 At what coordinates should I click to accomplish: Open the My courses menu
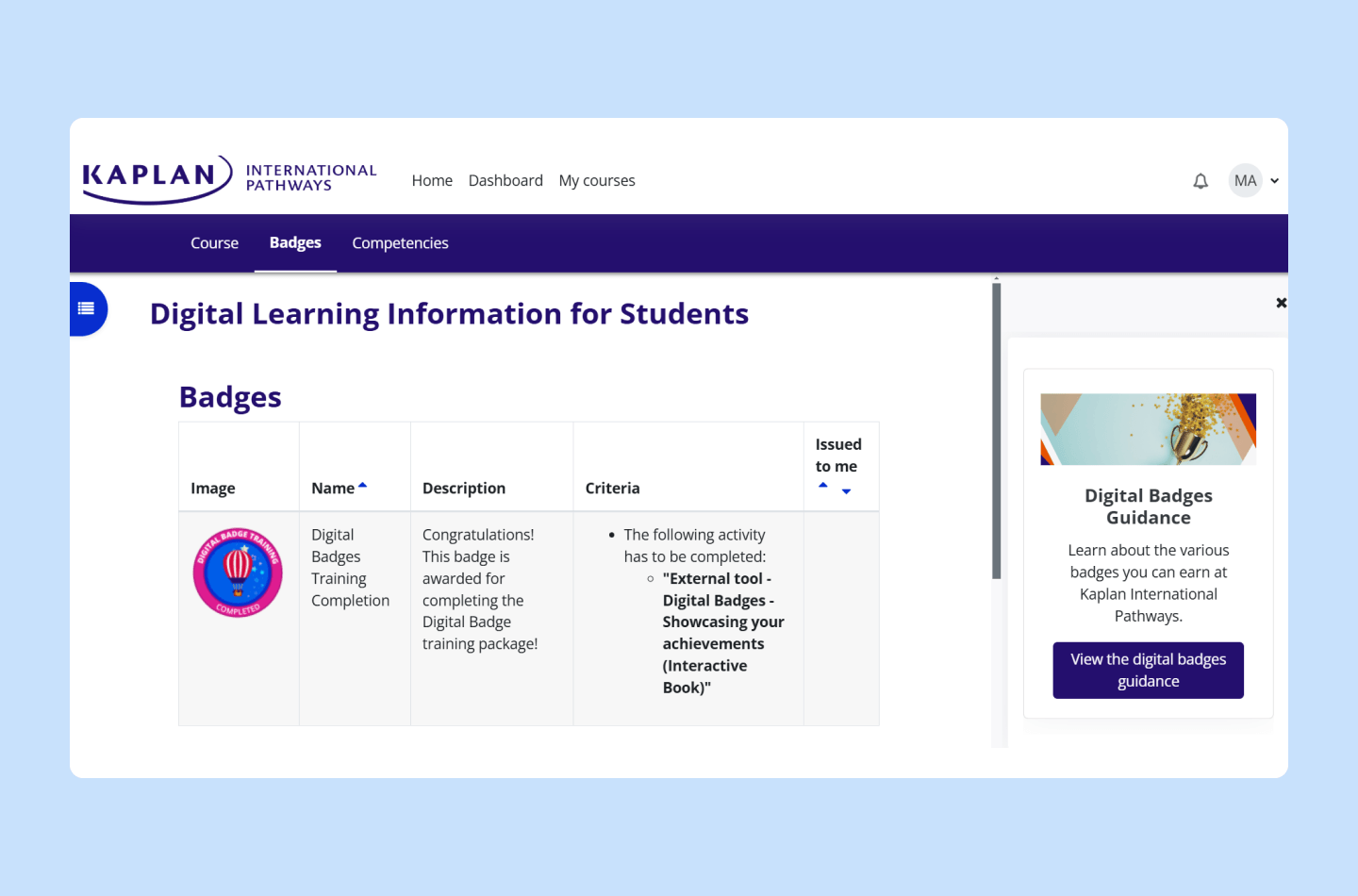596,180
